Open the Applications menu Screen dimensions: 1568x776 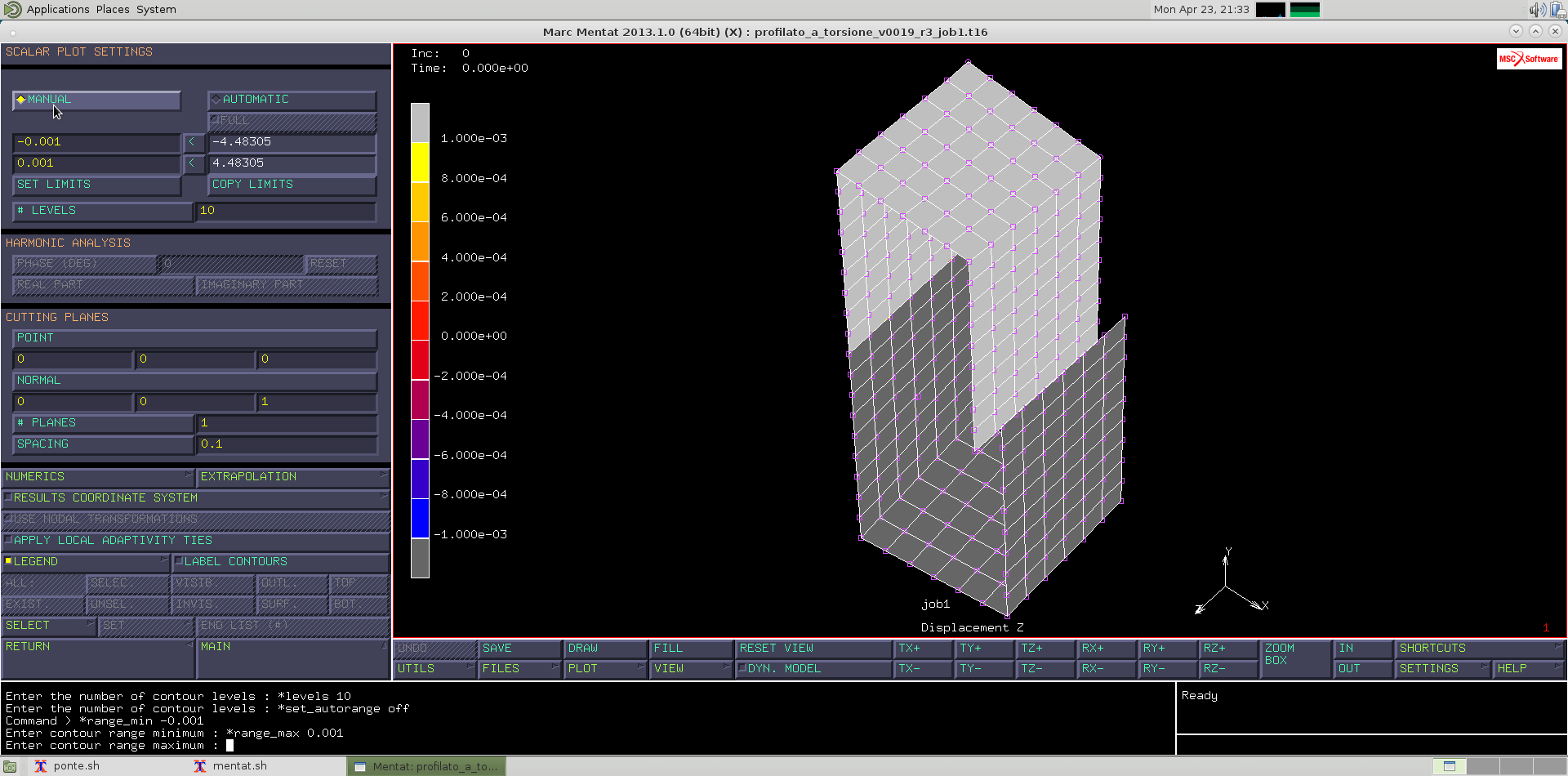[58, 10]
